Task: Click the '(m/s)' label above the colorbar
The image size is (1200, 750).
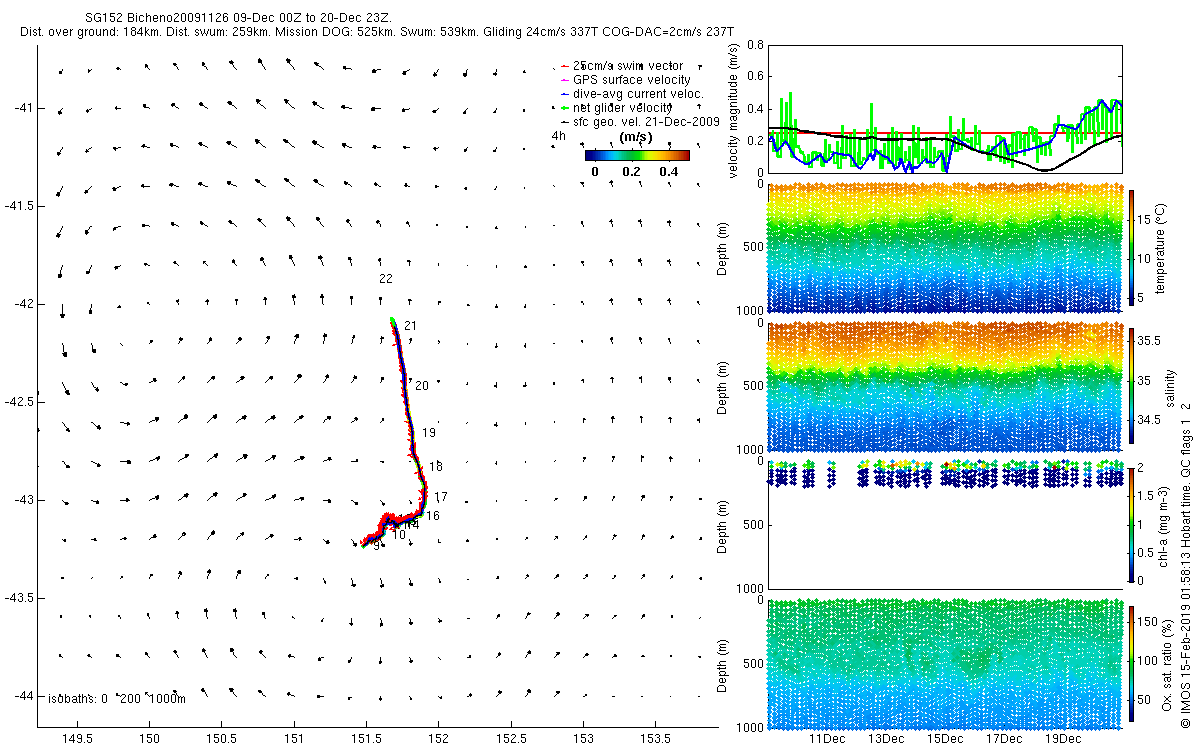Action: click(637, 136)
